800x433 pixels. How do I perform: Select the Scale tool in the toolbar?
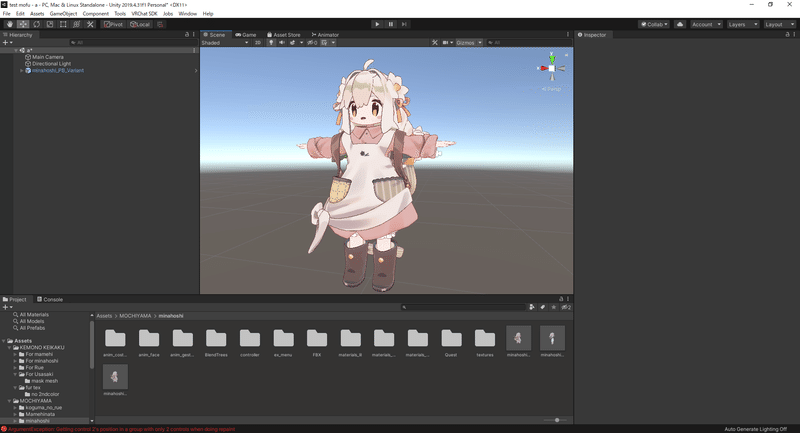point(49,24)
